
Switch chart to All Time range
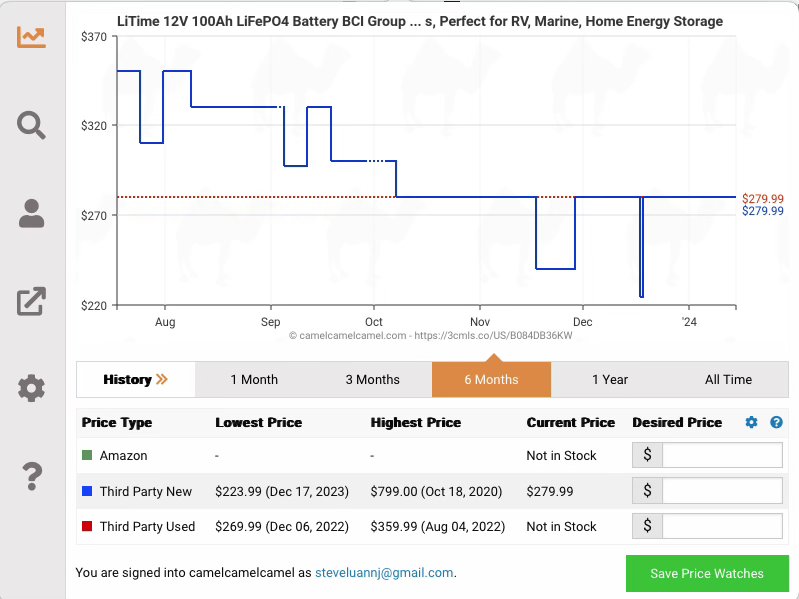pos(729,379)
